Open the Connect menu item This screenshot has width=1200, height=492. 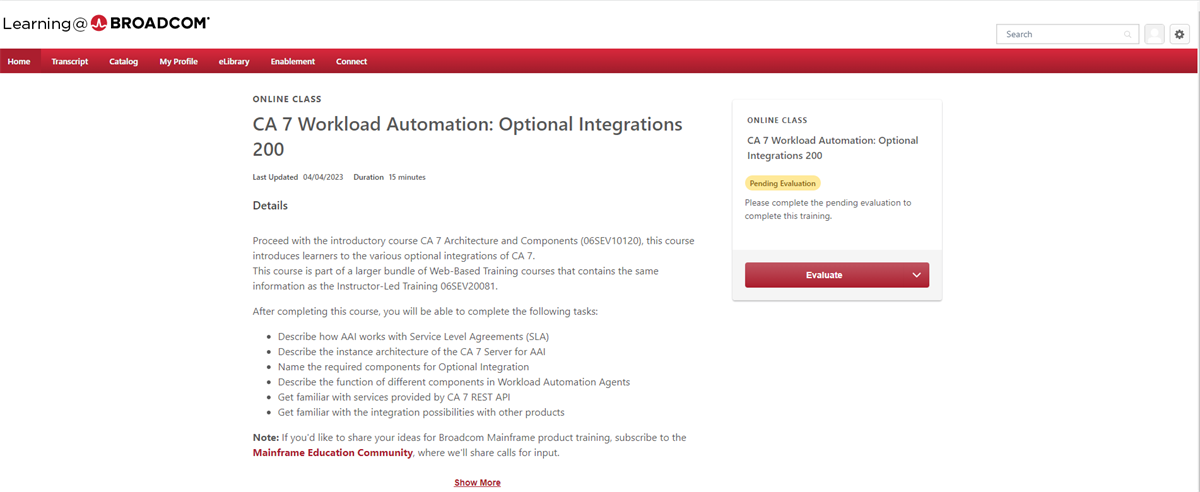coord(352,61)
